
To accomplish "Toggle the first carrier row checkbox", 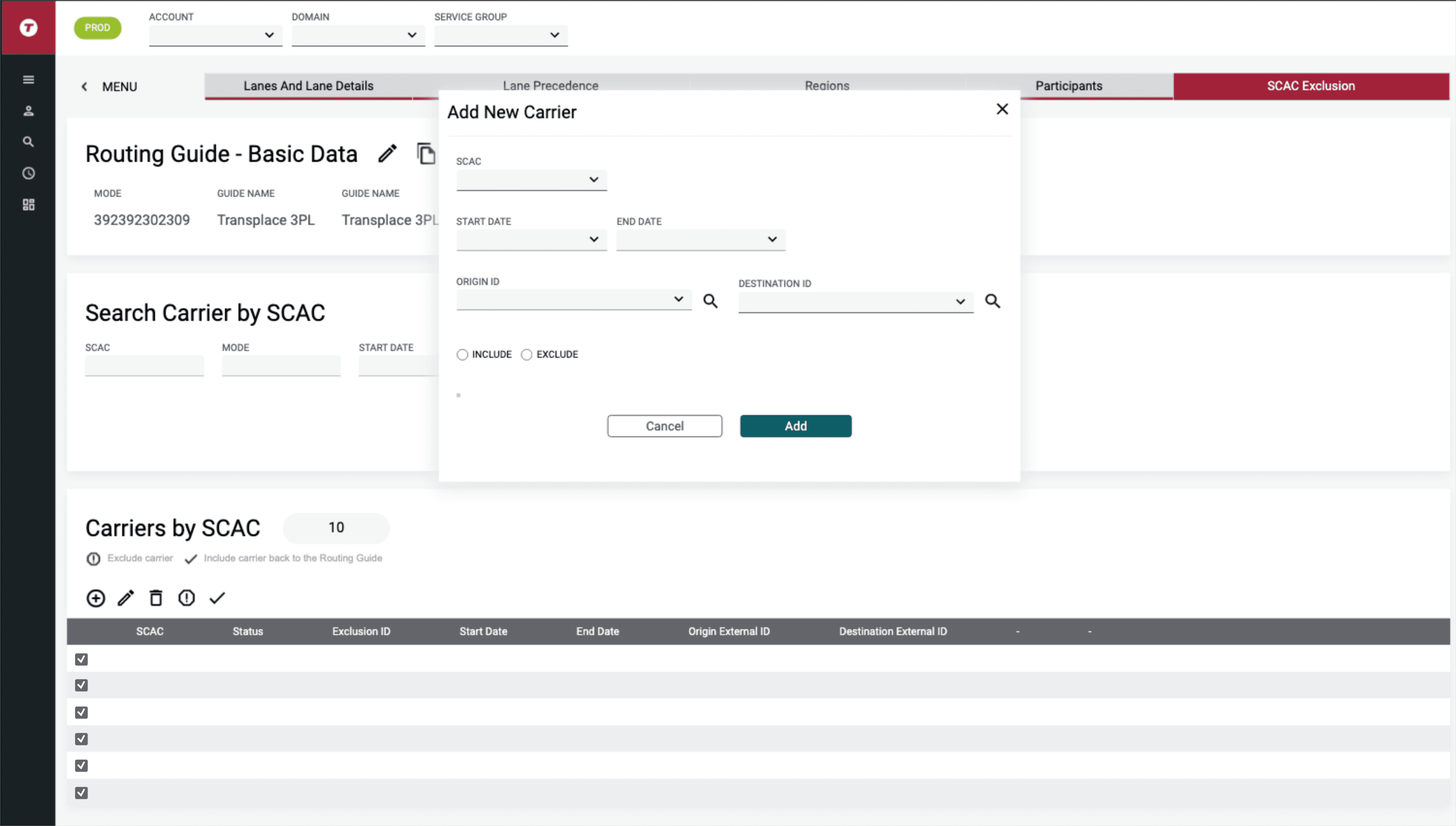I will coord(82,659).
